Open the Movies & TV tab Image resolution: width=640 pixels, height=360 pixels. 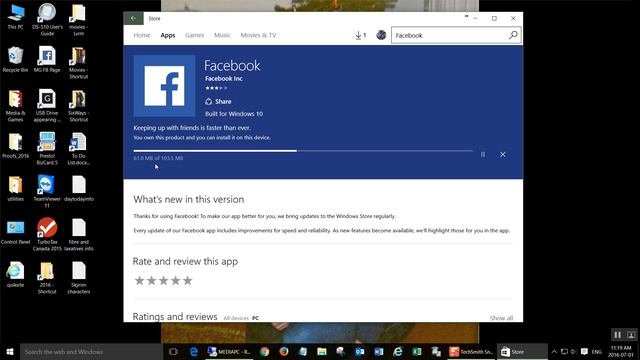pos(258,35)
